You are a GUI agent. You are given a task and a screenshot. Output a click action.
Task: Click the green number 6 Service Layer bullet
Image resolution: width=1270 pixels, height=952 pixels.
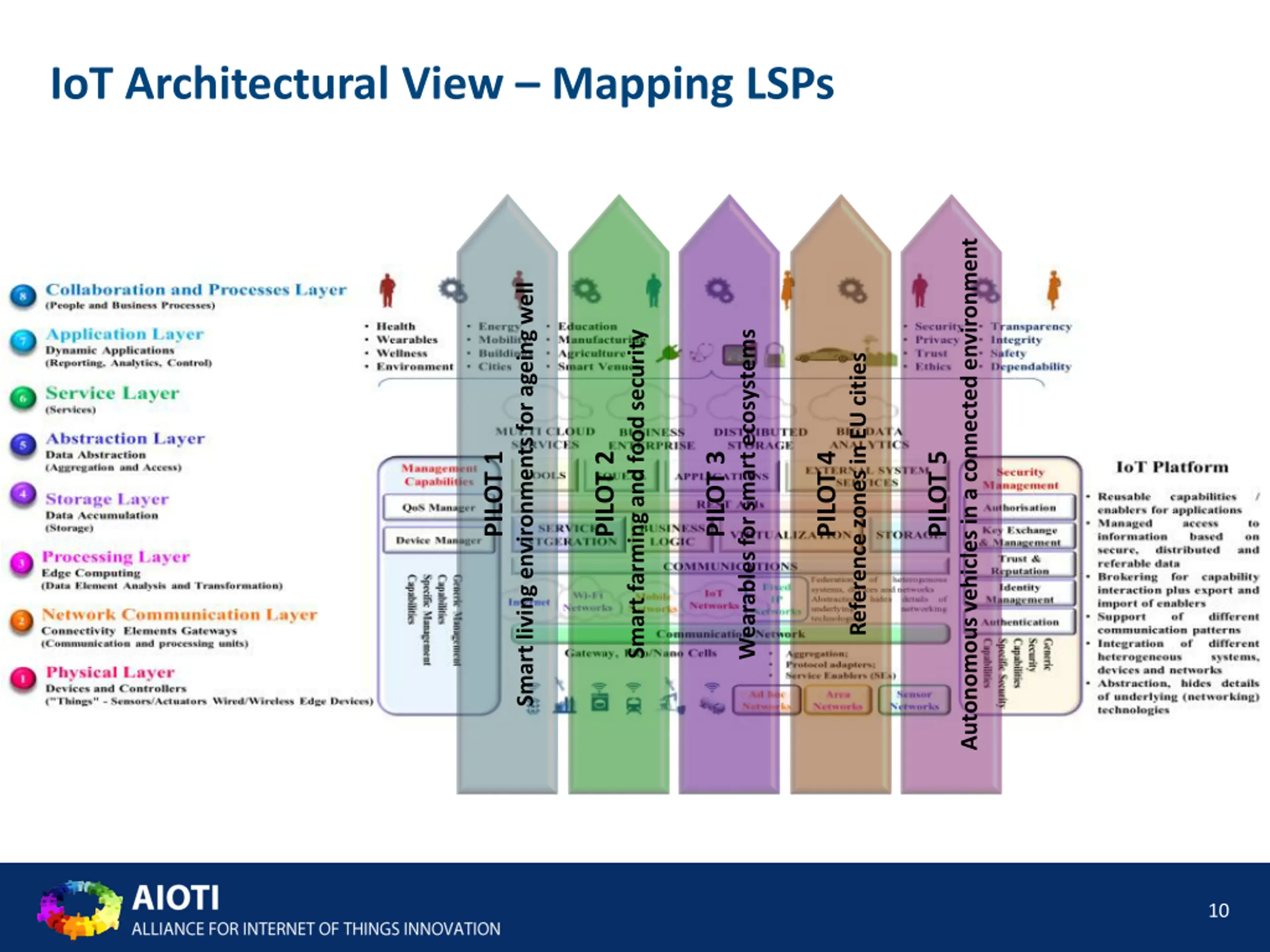point(23,398)
